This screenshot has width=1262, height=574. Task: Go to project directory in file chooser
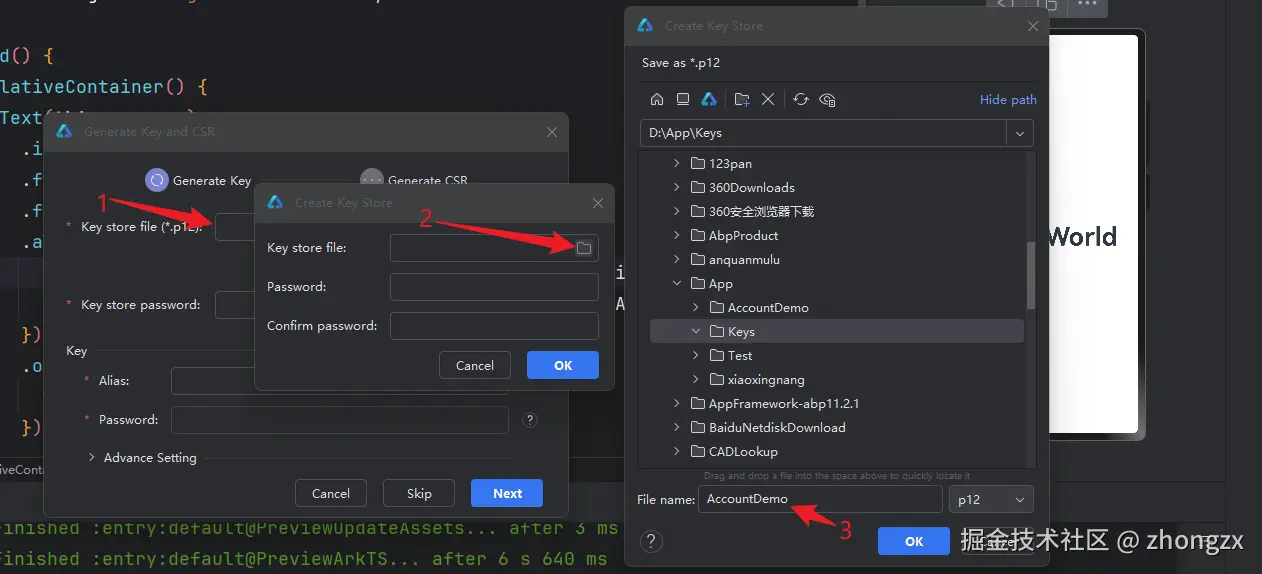point(708,100)
